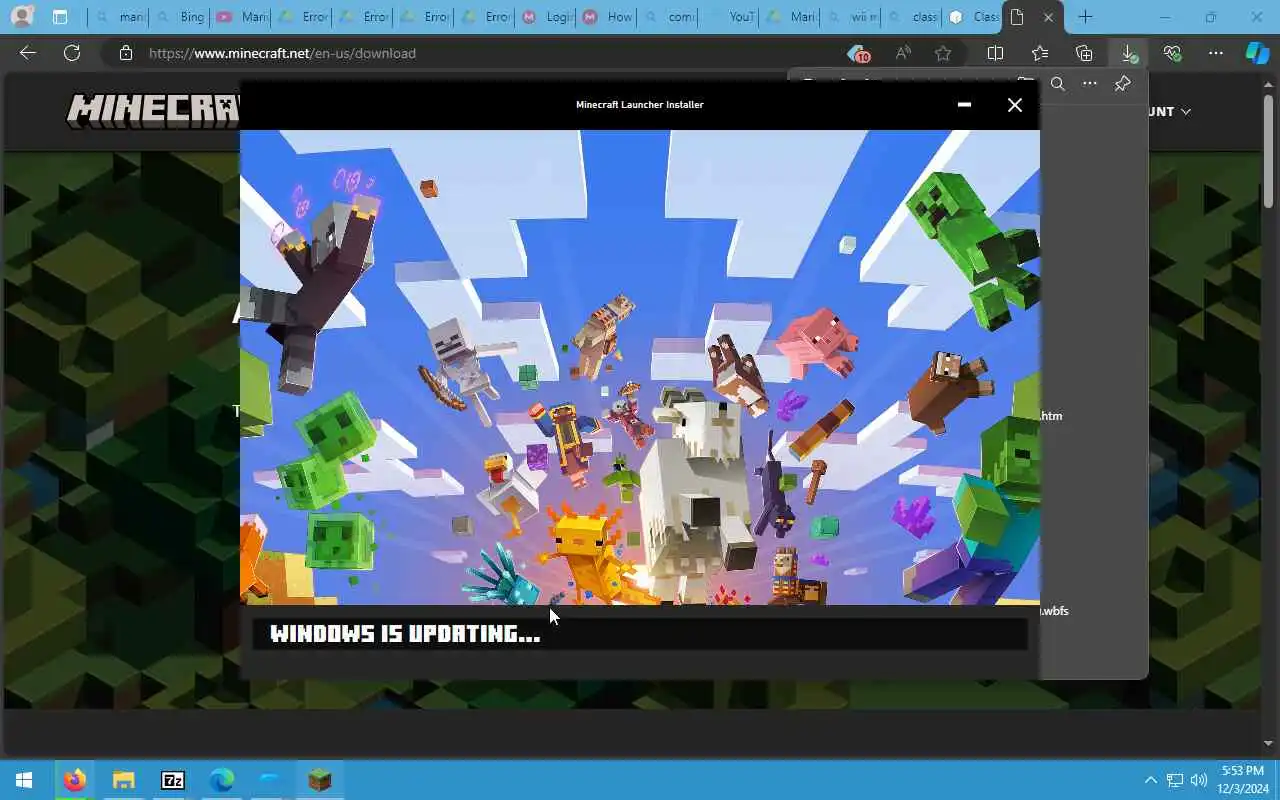Switch to the 'Class' tab with cube icon
The height and width of the screenshot is (800, 1280).
coord(972,17)
